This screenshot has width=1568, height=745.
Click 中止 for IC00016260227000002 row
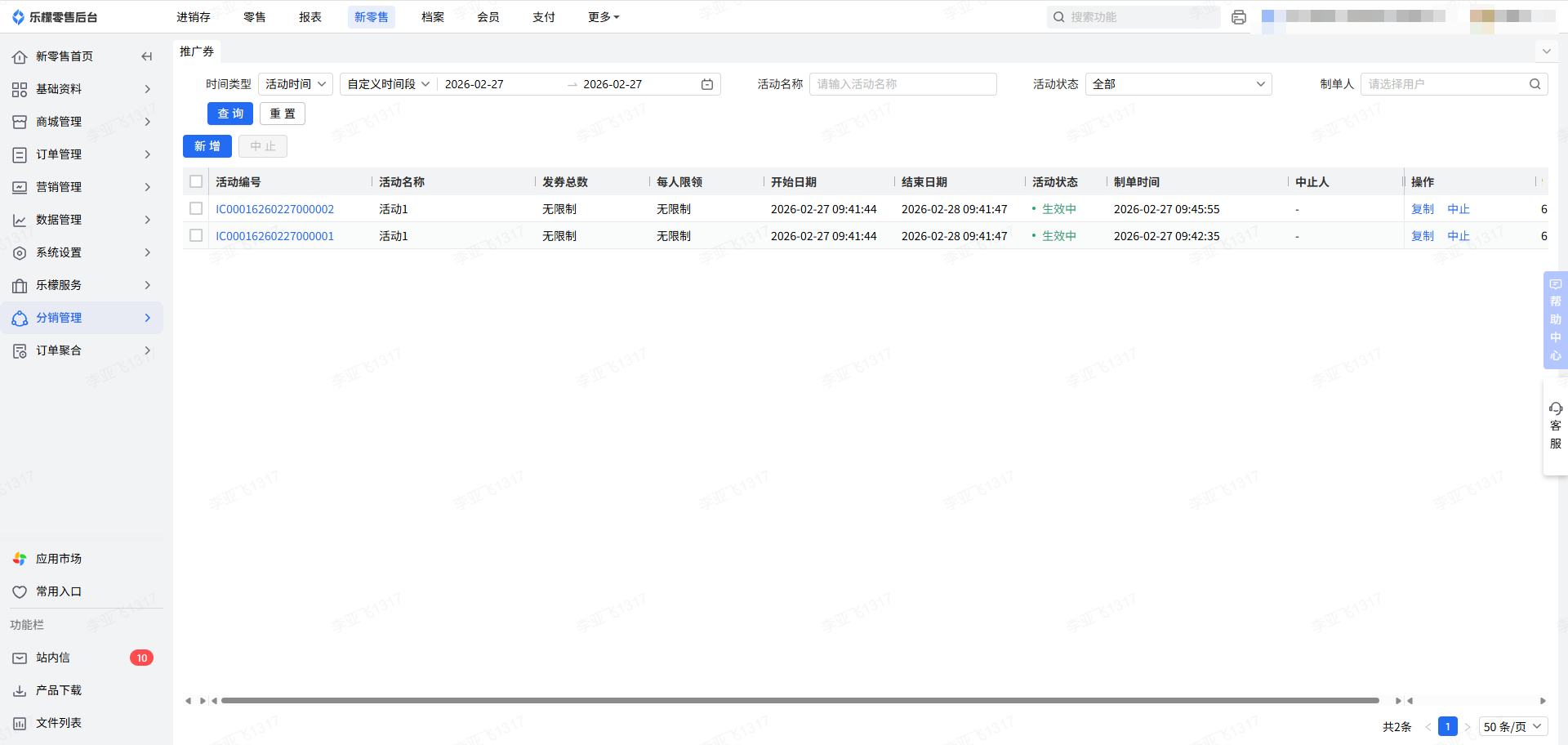pos(1459,209)
